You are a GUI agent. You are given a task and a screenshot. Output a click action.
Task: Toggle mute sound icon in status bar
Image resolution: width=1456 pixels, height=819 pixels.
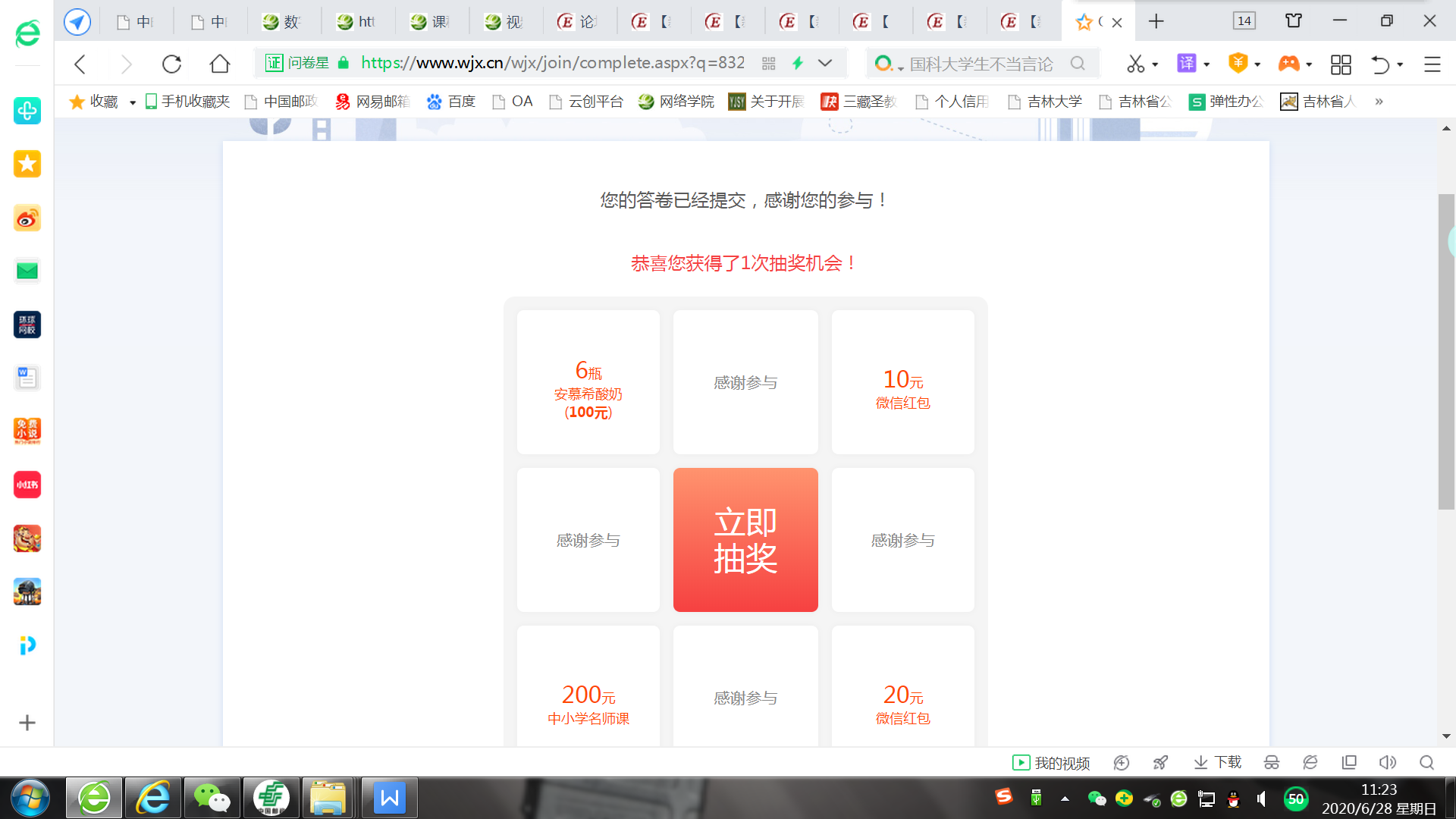click(x=1387, y=762)
